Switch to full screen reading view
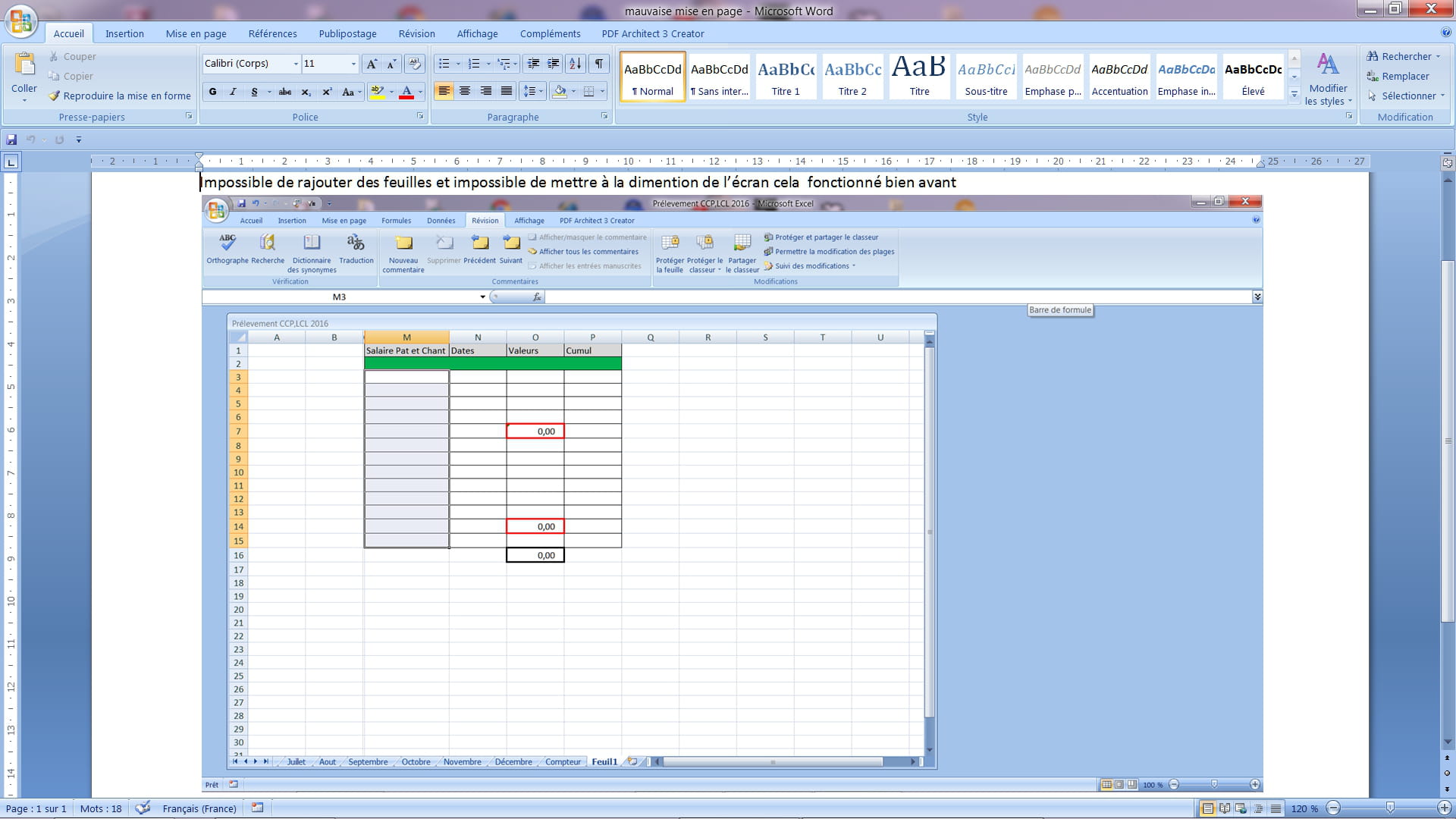The width and height of the screenshot is (1456, 819). tap(1224, 808)
